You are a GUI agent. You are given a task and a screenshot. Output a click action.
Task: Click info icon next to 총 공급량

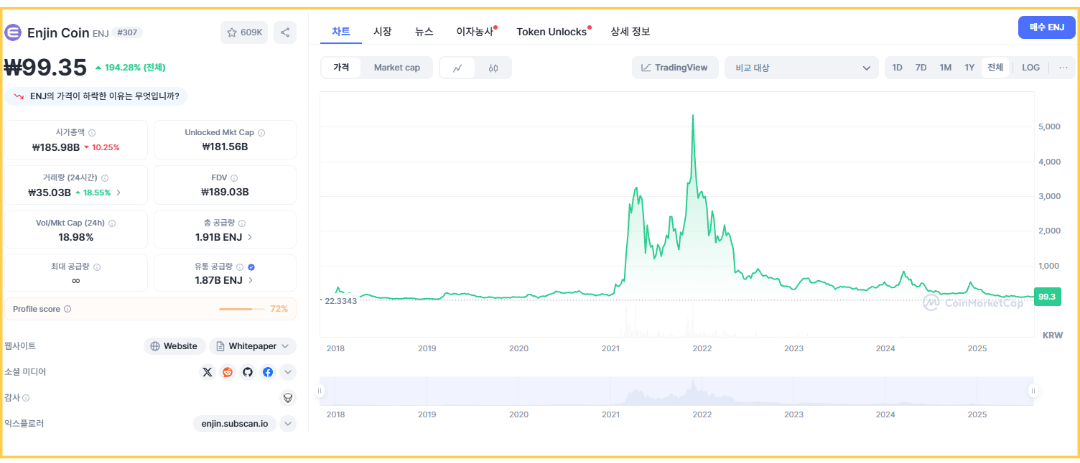coord(242,223)
